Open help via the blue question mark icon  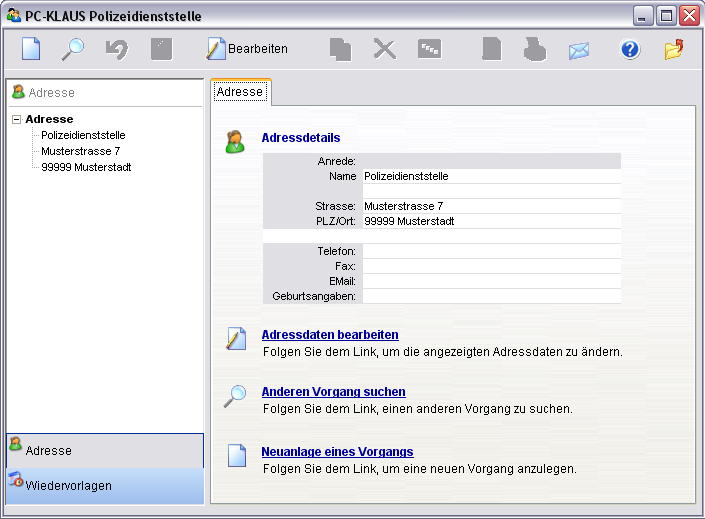point(629,49)
